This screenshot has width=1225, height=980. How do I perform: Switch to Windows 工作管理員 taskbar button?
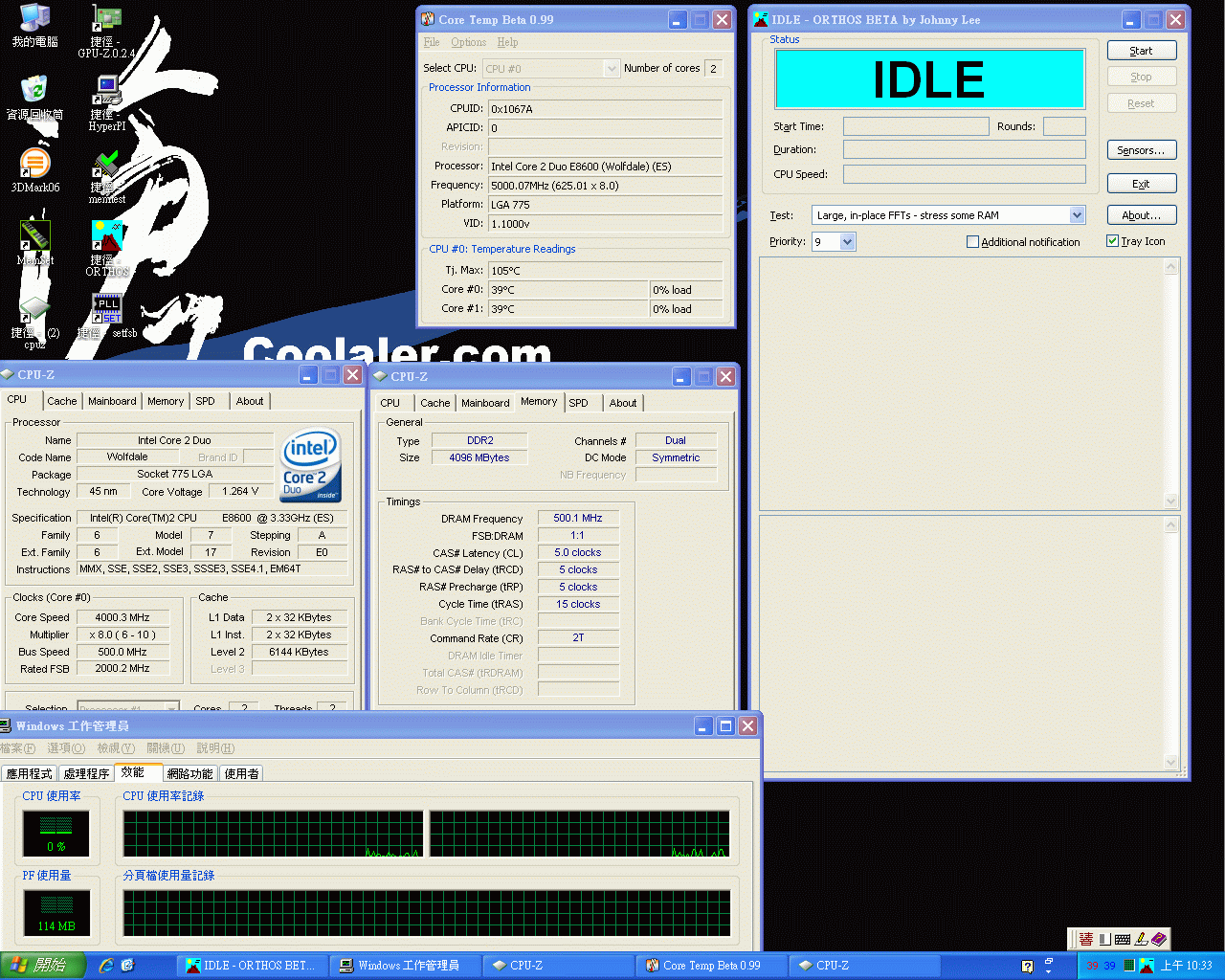tap(406, 966)
